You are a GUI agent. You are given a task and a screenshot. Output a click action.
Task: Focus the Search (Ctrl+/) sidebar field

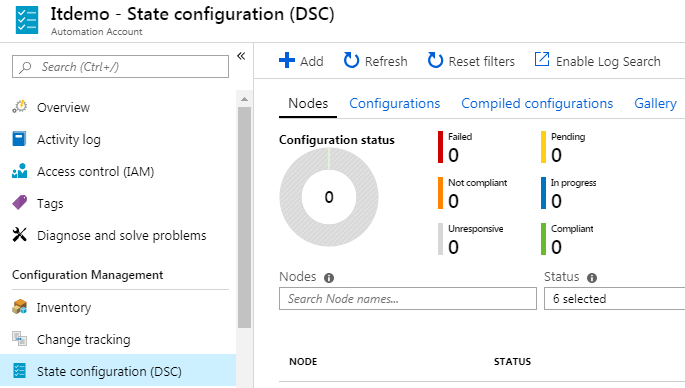120,66
